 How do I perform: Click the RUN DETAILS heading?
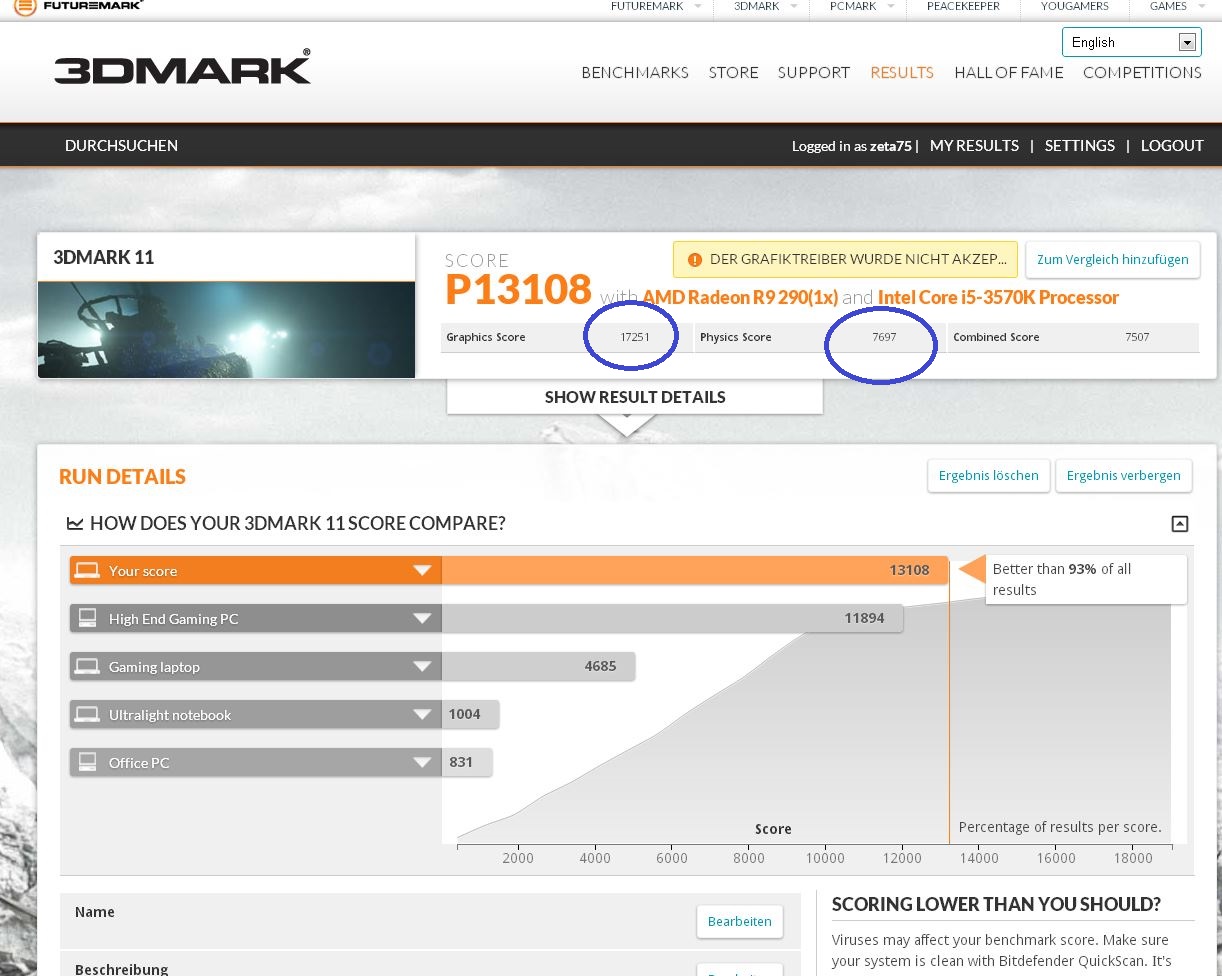tap(122, 477)
